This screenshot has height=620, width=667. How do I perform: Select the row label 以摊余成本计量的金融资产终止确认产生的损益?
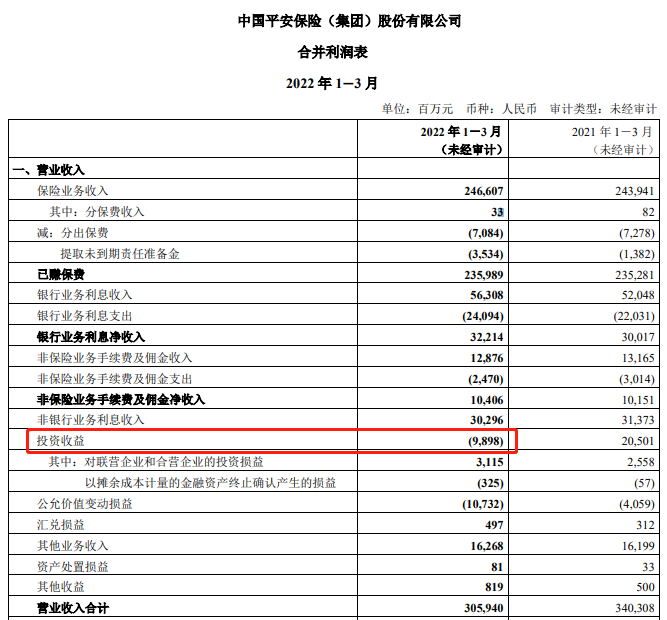click(x=211, y=483)
